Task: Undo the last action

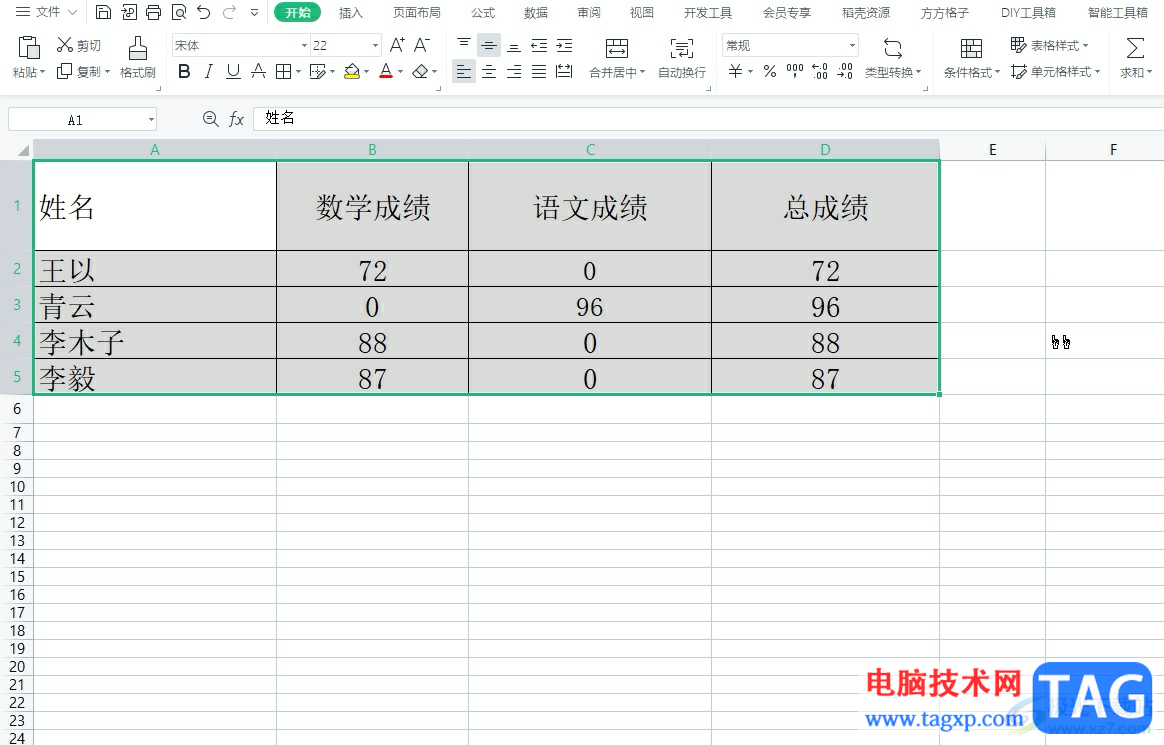Action: coord(203,12)
